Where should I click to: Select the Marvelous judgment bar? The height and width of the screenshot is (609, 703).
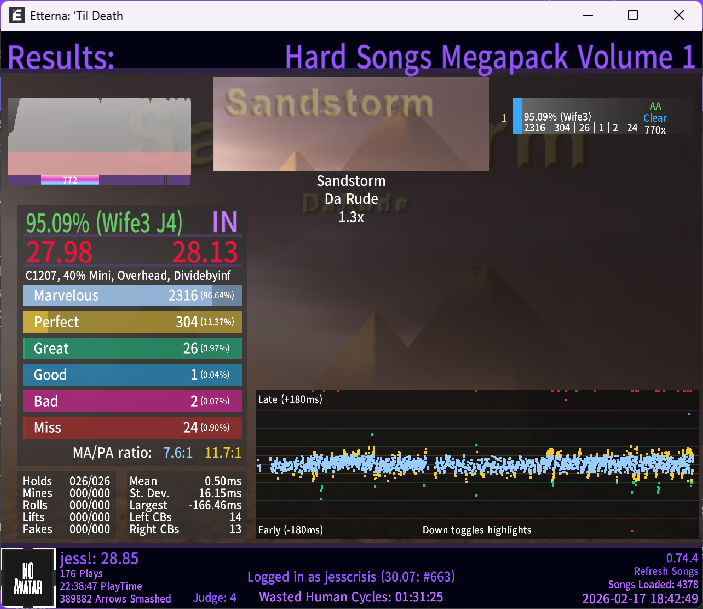click(132, 296)
